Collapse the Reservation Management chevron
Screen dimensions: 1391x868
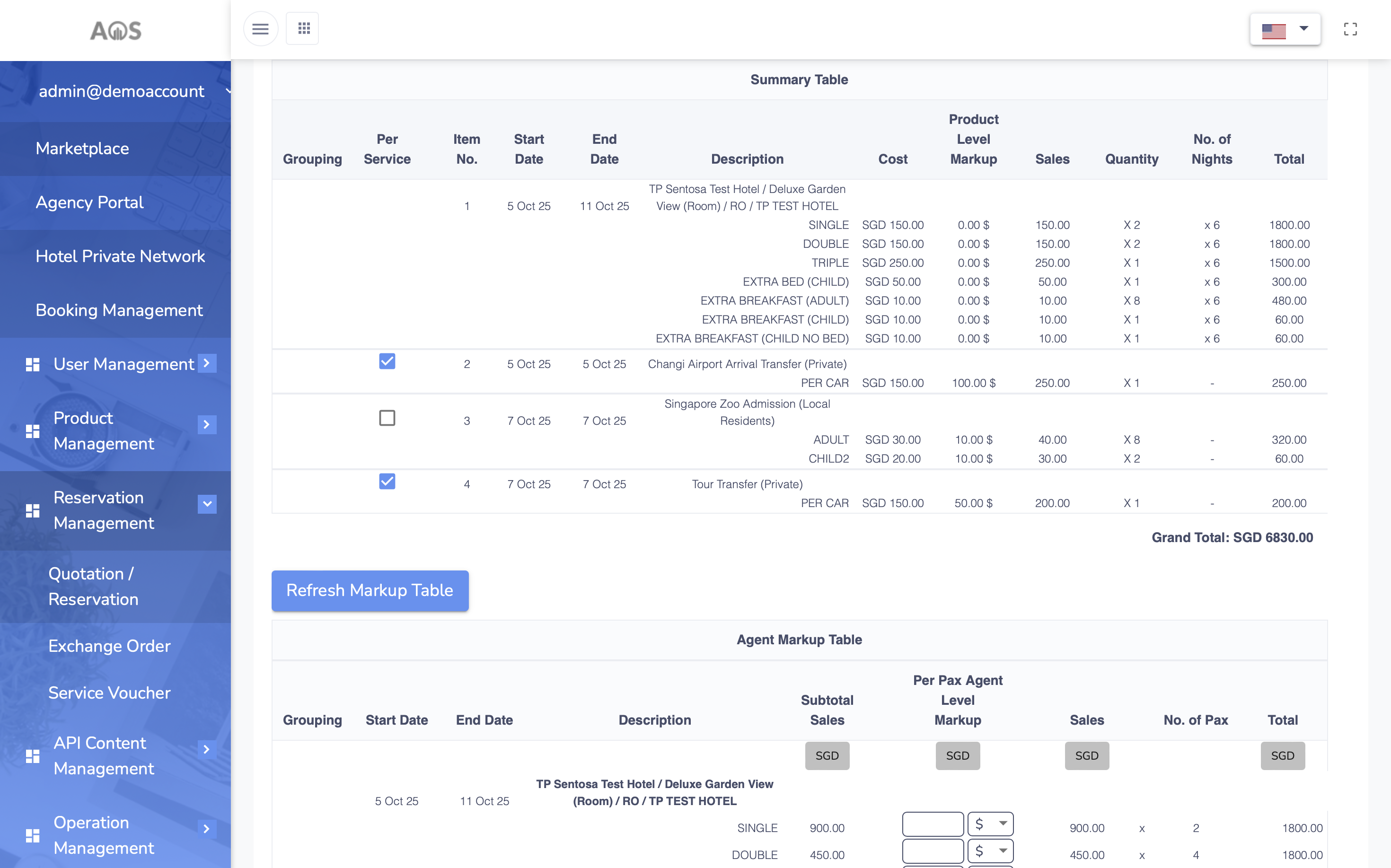click(207, 504)
